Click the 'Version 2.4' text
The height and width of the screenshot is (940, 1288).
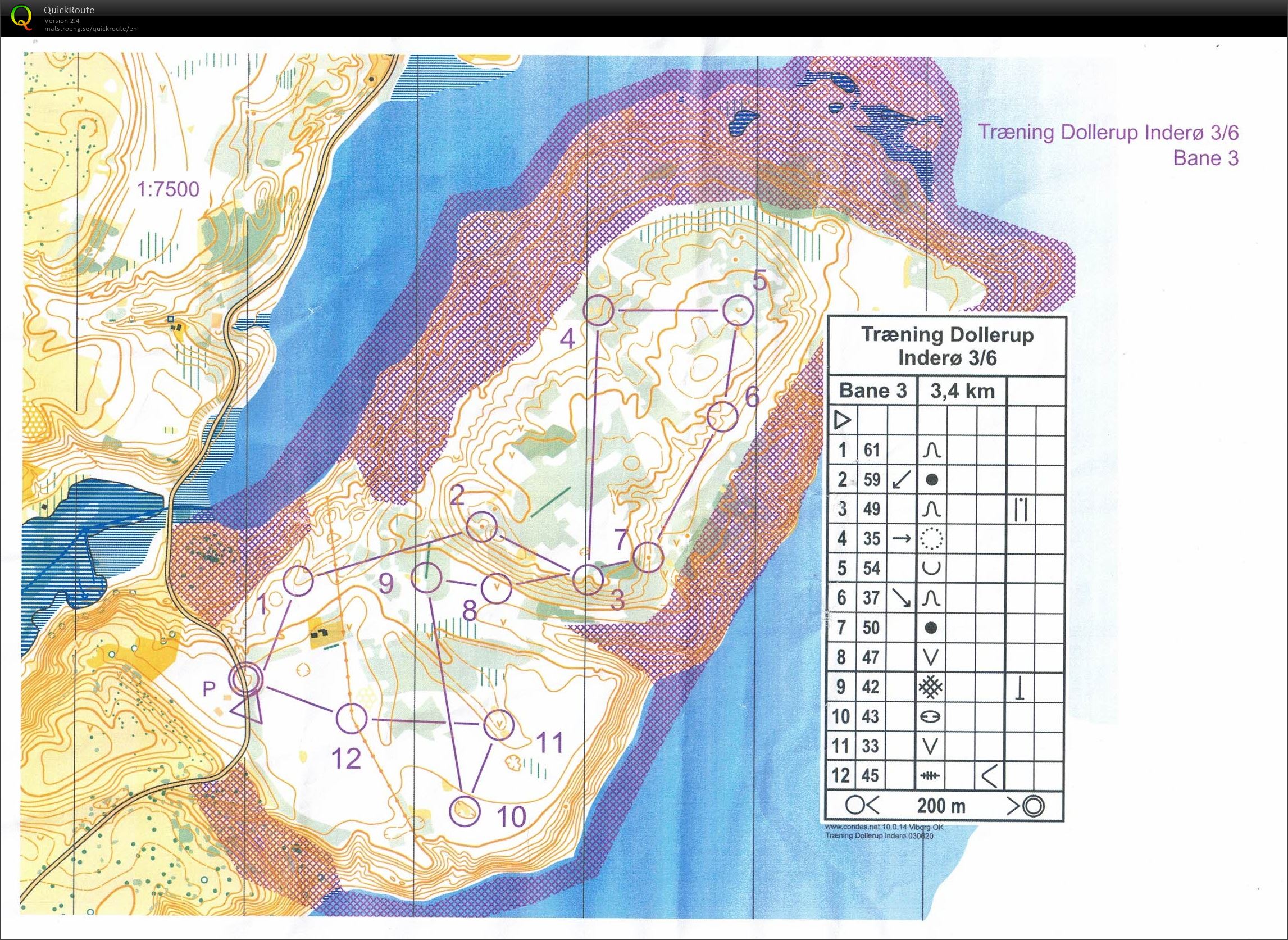coord(61,20)
